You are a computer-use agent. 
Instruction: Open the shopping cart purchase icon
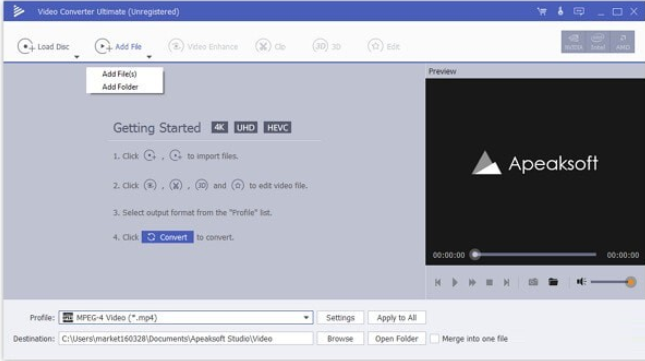pyautogui.click(x=542, y=12)
